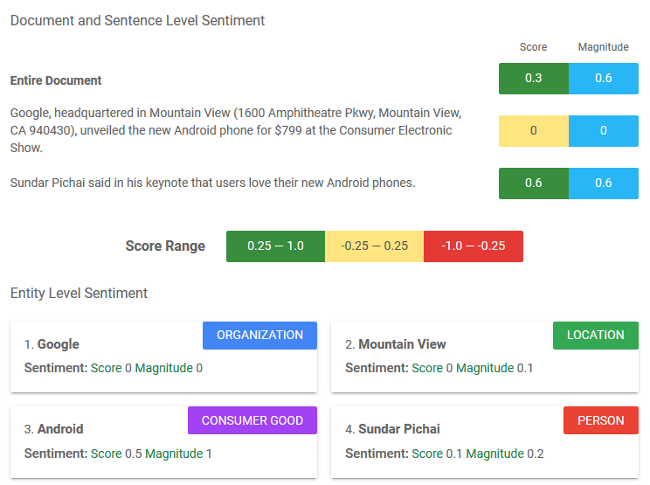
Task: Click the green 0.25 — 1.0 range swatch
Action: (275, 246)
